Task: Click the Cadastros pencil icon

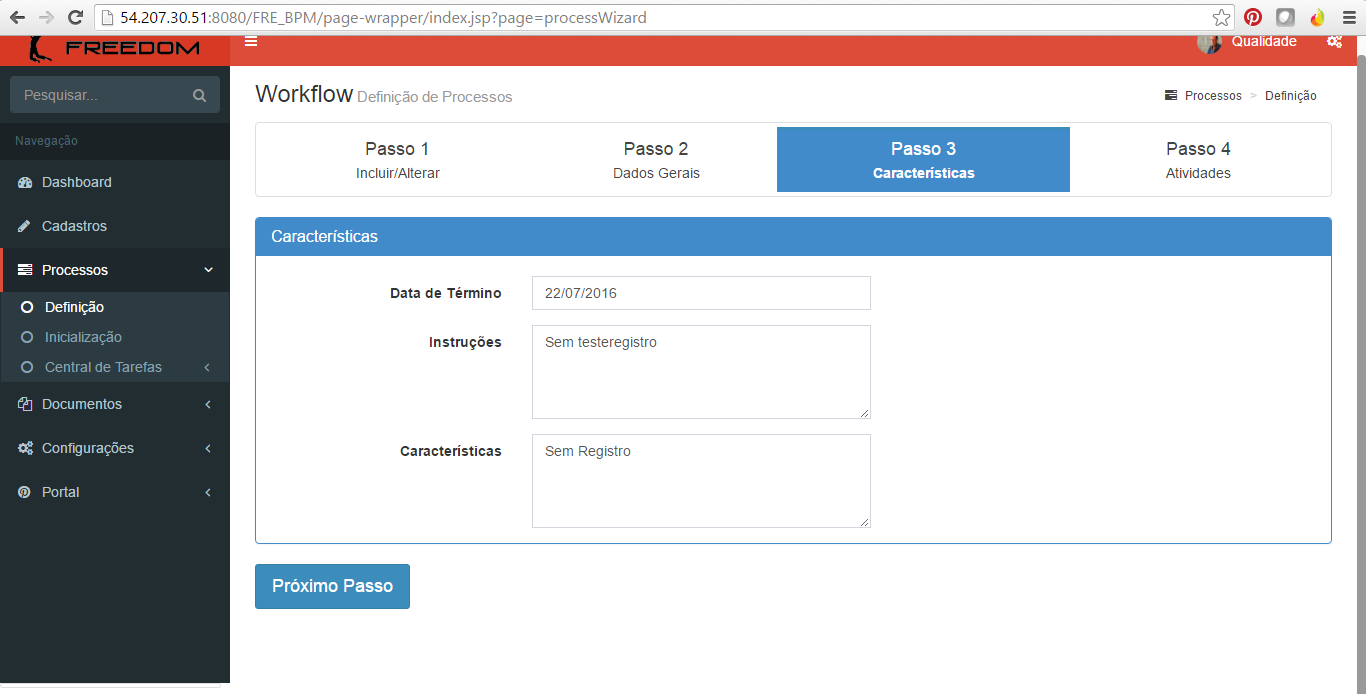Action: coord(25,226)
